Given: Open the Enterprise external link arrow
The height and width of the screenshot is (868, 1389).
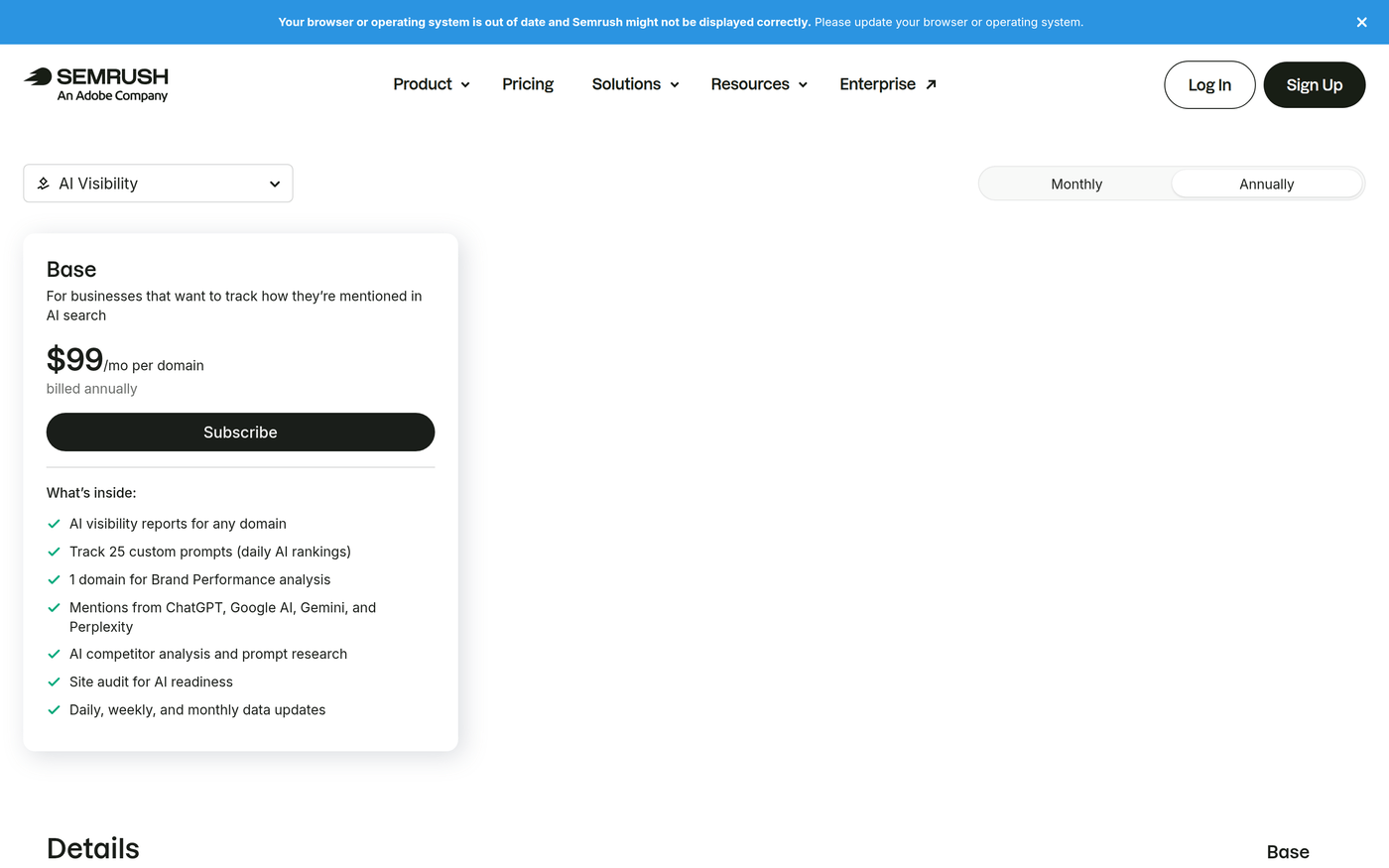Looking at the screenshot, I should [931, 84].
